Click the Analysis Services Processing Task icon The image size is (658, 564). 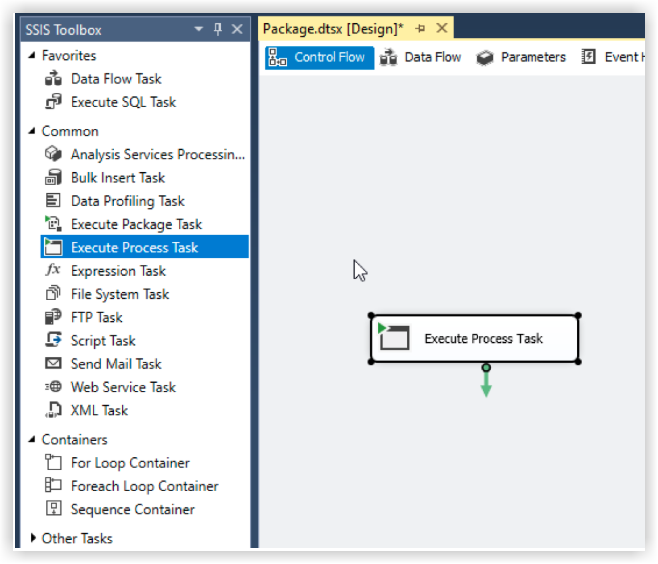click(x=53, y=154)
